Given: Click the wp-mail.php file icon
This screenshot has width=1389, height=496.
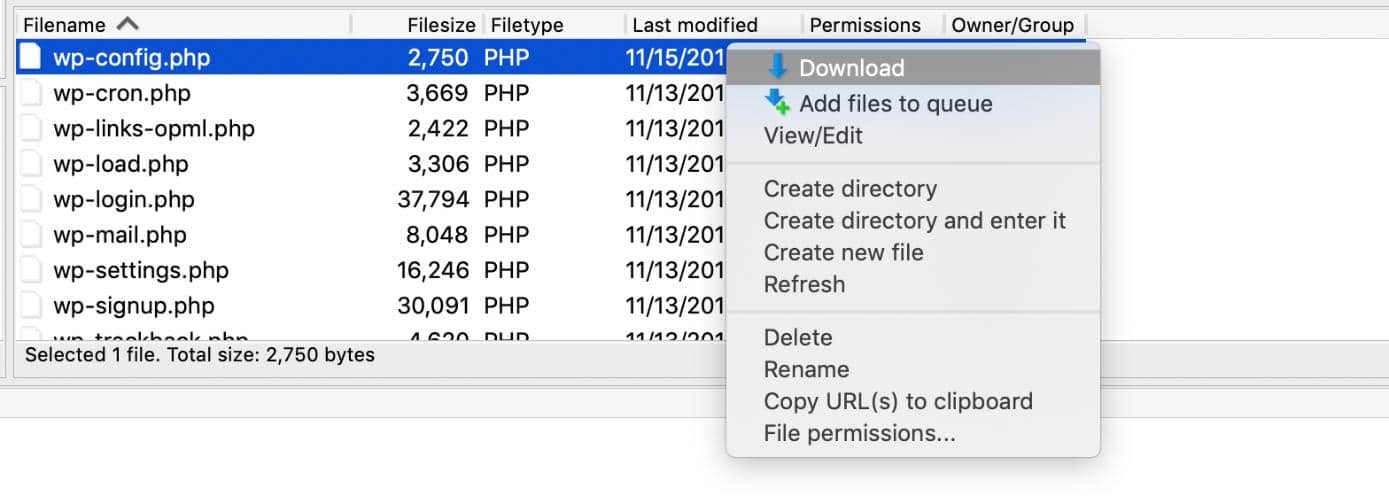Looking at the screenshot, I should tap(32, 235).
